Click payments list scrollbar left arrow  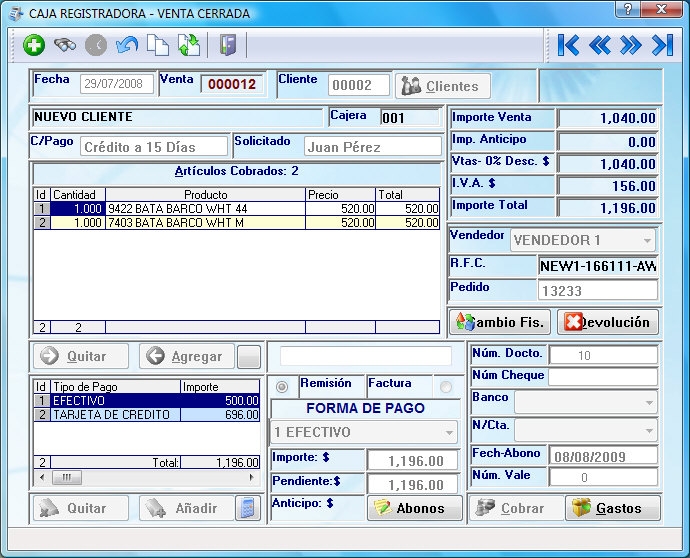coord(42,477)
